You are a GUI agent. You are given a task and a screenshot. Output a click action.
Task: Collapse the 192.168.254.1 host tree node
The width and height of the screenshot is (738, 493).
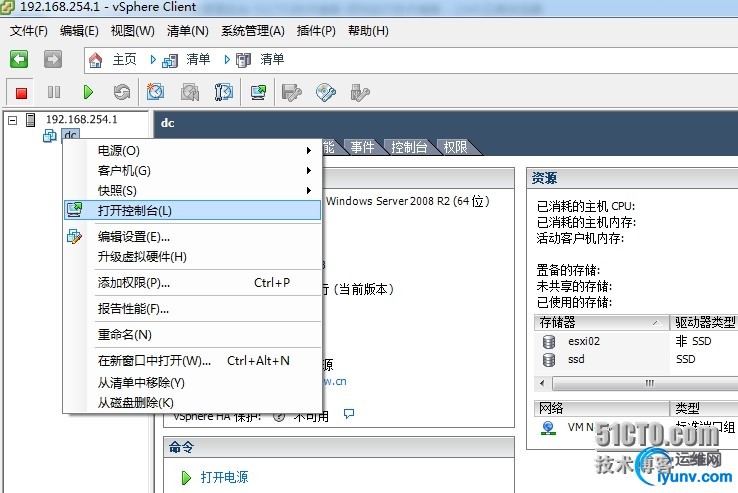tap(13, 120)
